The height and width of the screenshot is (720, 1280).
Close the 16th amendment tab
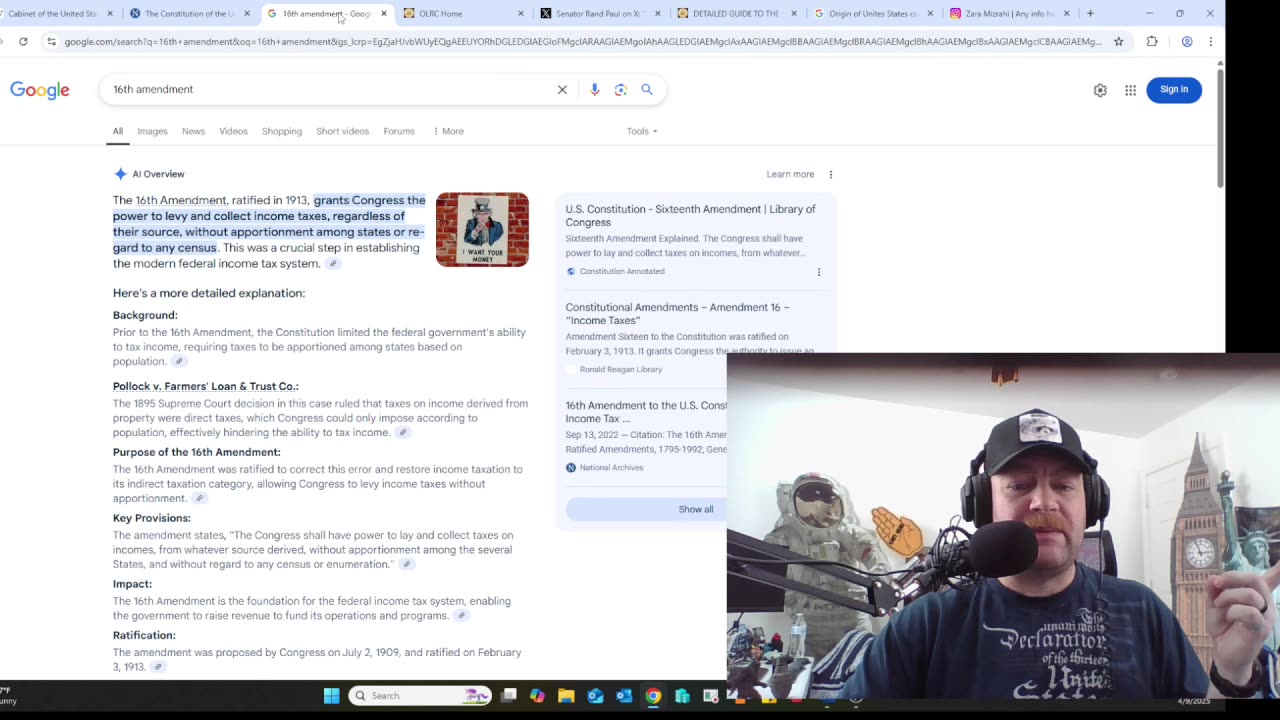click(383, 13)
